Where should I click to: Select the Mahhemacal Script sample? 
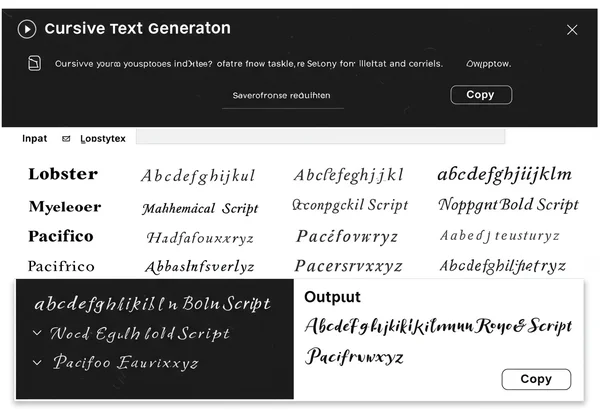[200, 208]
